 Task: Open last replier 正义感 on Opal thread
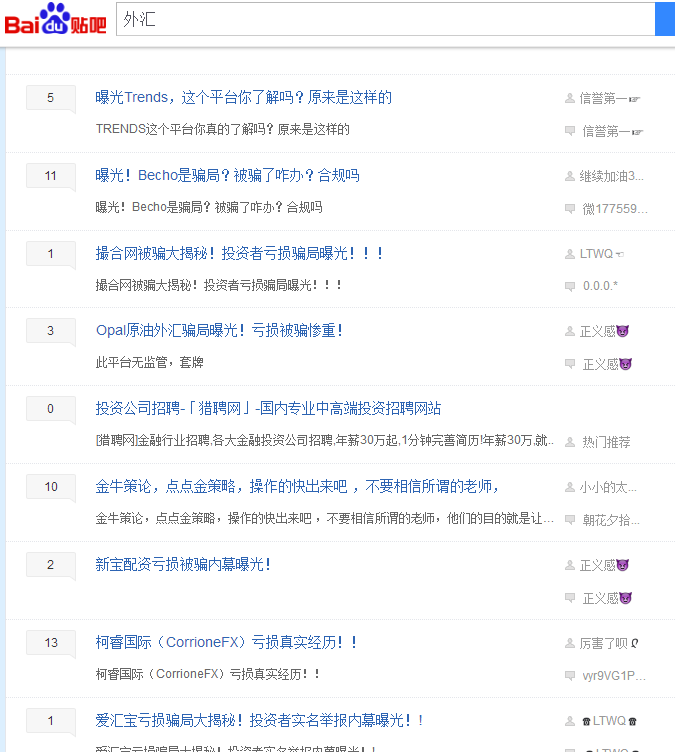[607, 364]
